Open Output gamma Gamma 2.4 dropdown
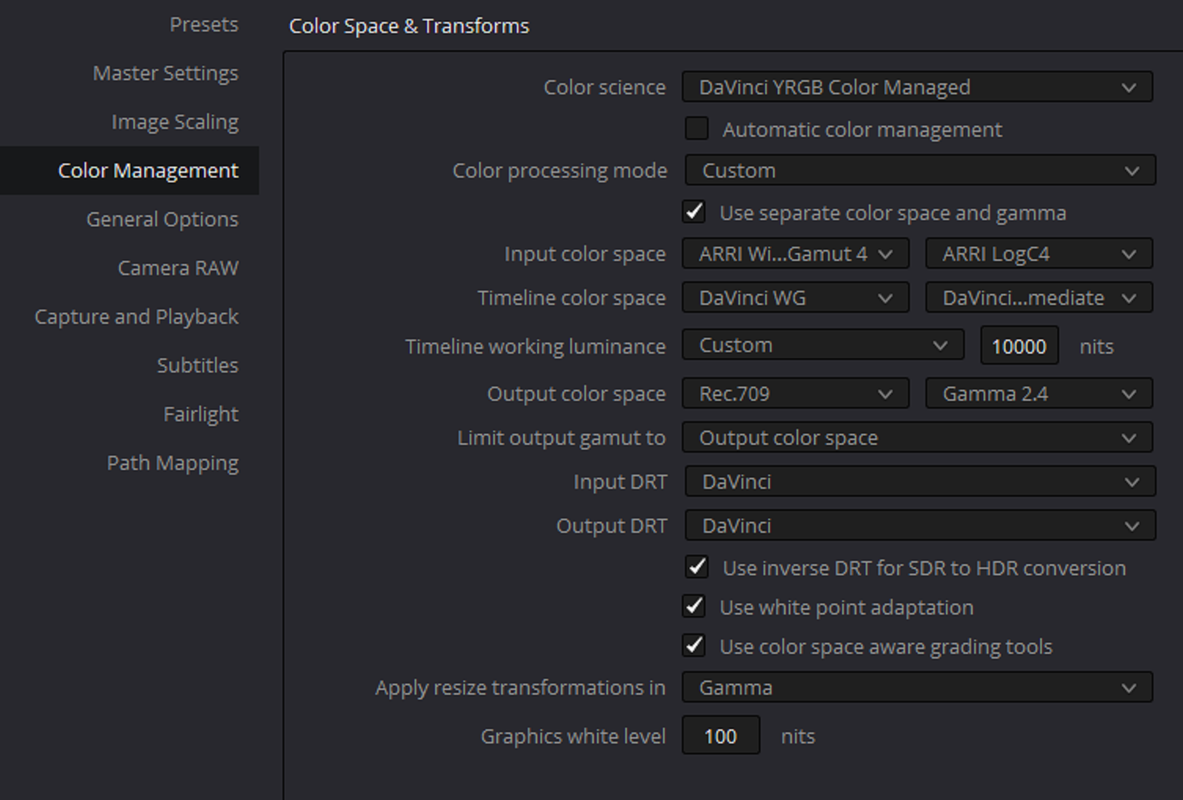 pos(1039,393)
